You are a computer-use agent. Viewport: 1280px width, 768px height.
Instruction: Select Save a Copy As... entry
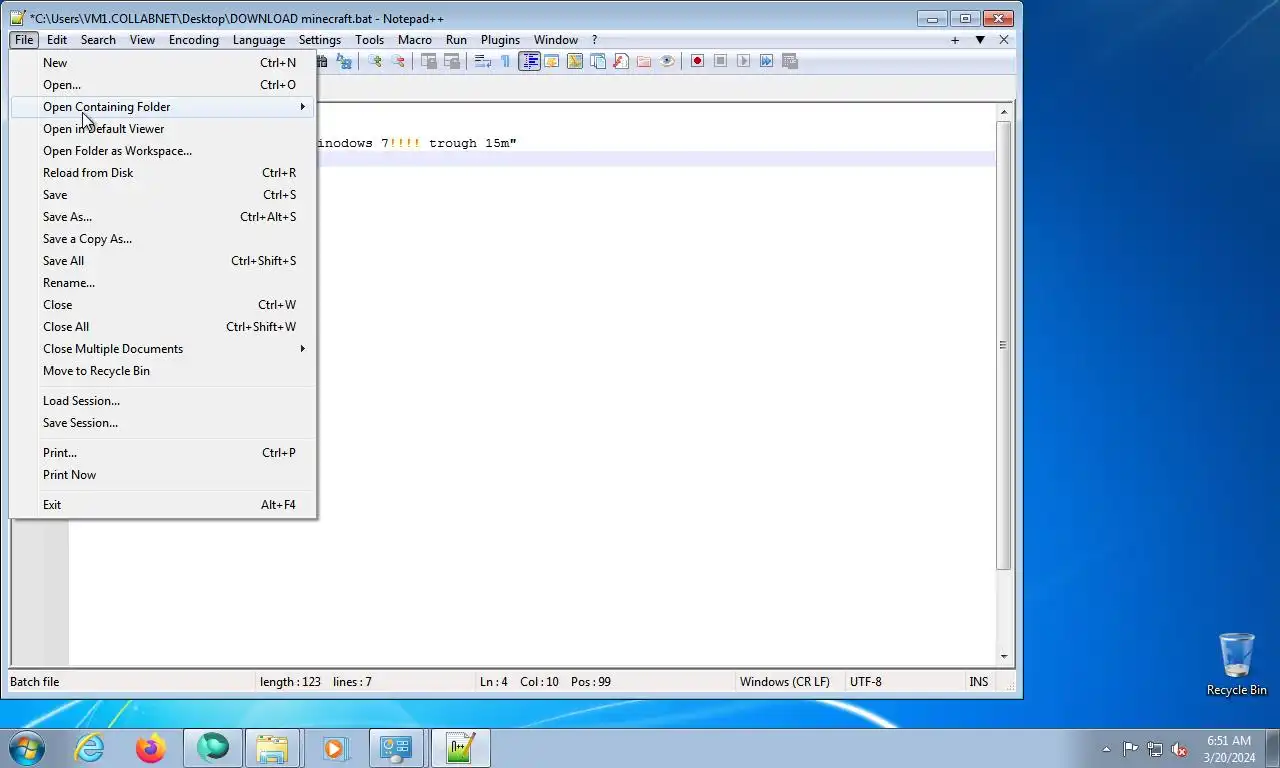coord(163,239)
